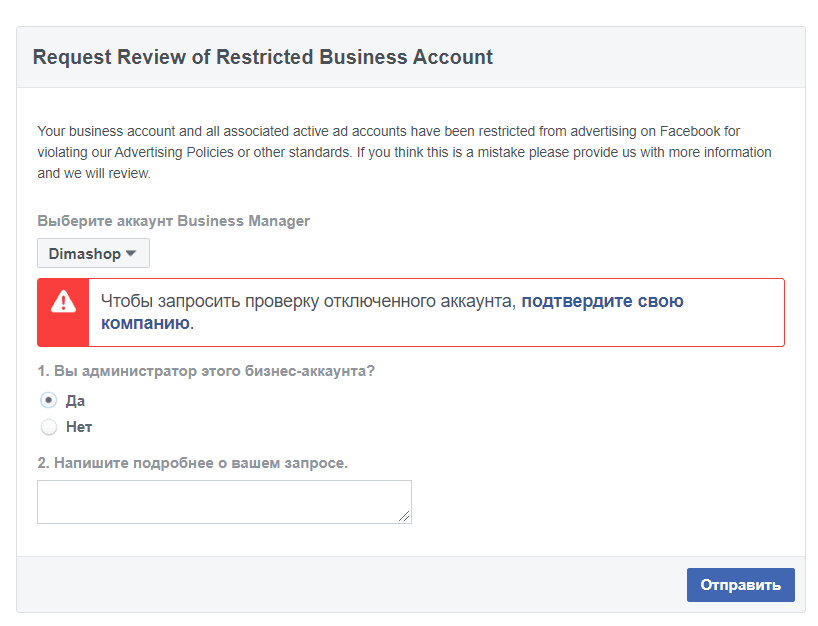Image resolution: width=818 pixels, height=626 pixels.
Task: Click the "Нет" option label
Action: pos(79,427)
